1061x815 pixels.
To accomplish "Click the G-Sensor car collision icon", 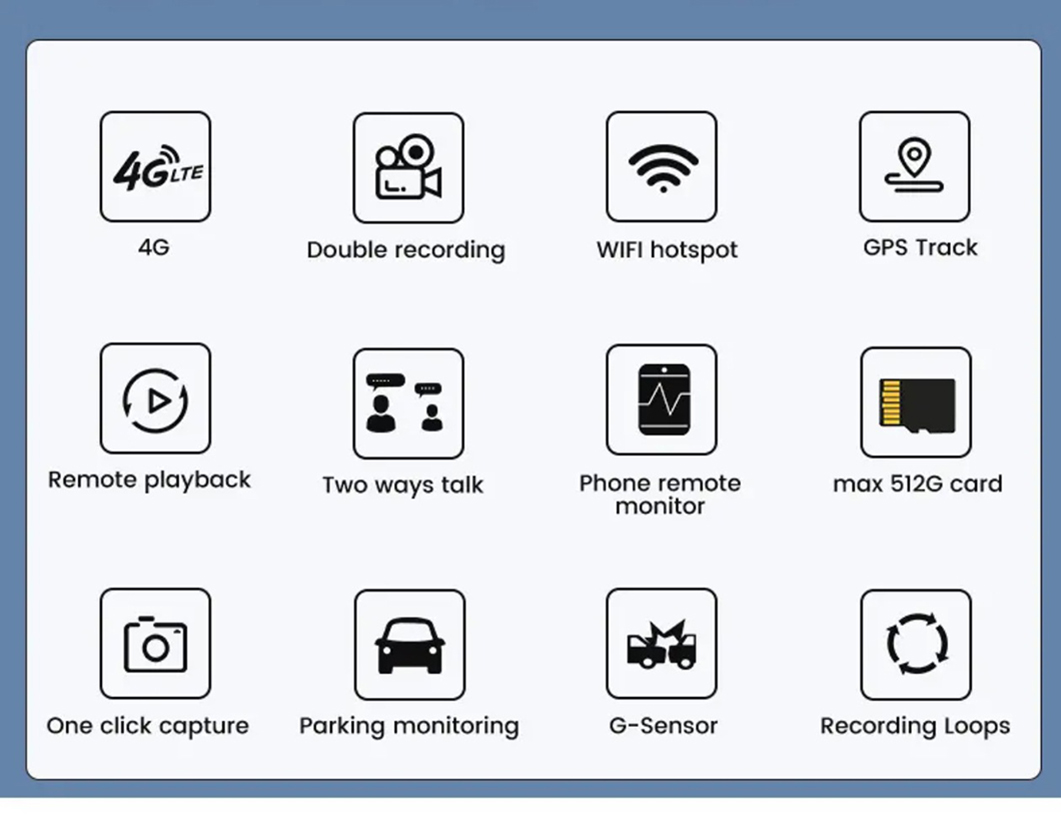I will pos(661,644).
